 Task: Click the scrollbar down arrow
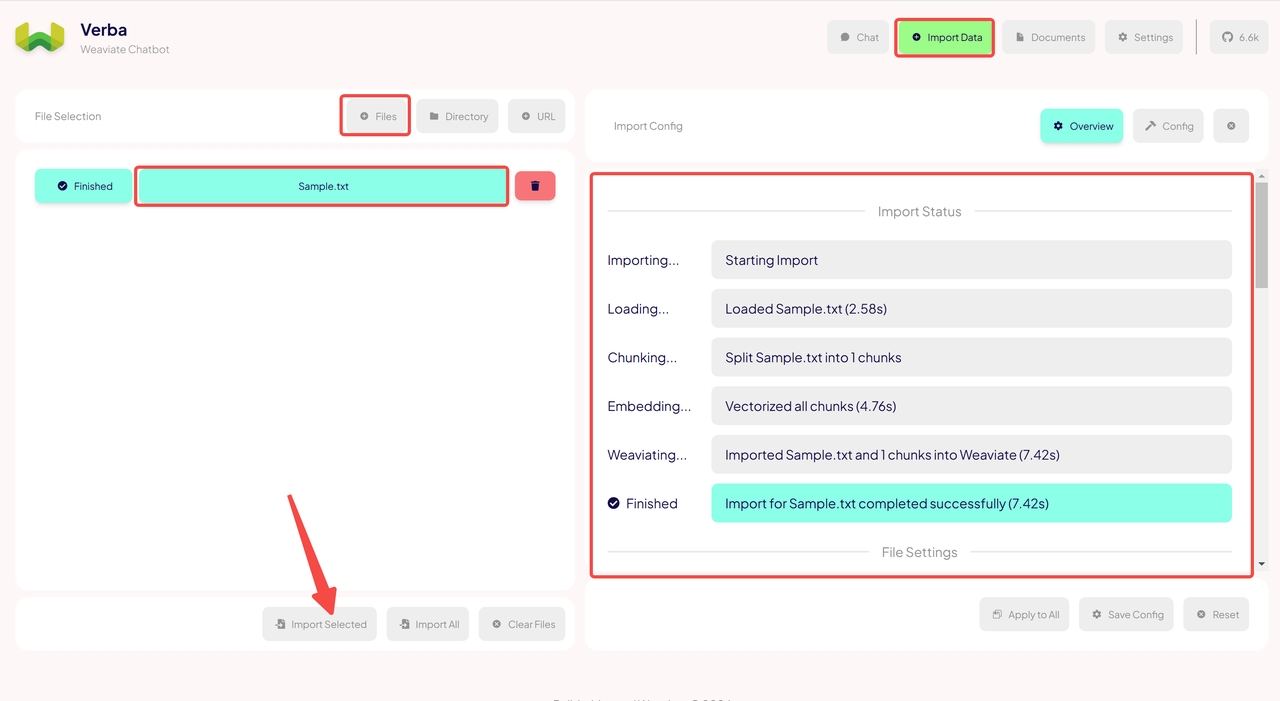click(1262, 564)
